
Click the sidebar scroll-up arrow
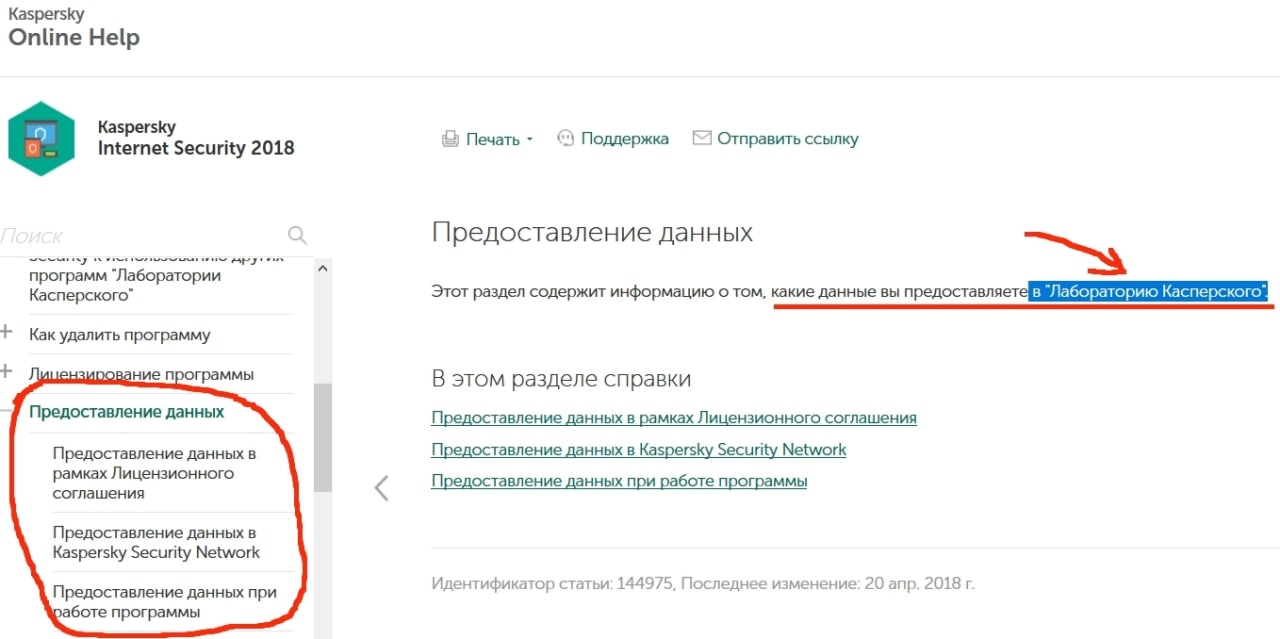[x=322, y=268]
